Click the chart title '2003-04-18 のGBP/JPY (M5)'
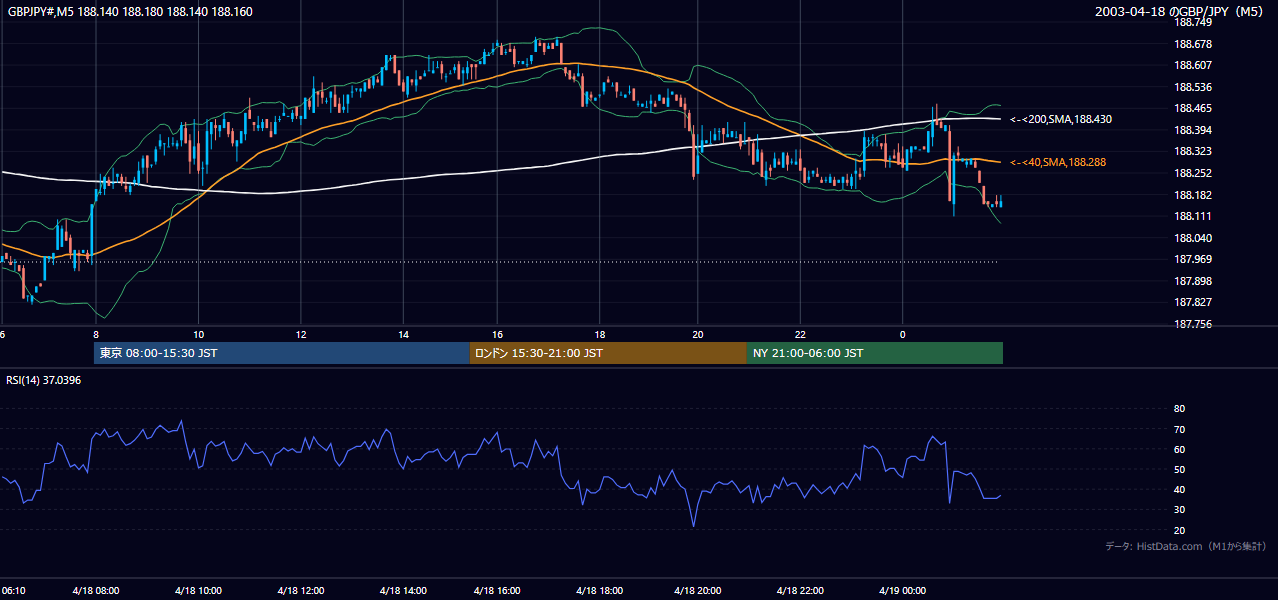Viewport: 1278px width, 600px height. 1180,12
